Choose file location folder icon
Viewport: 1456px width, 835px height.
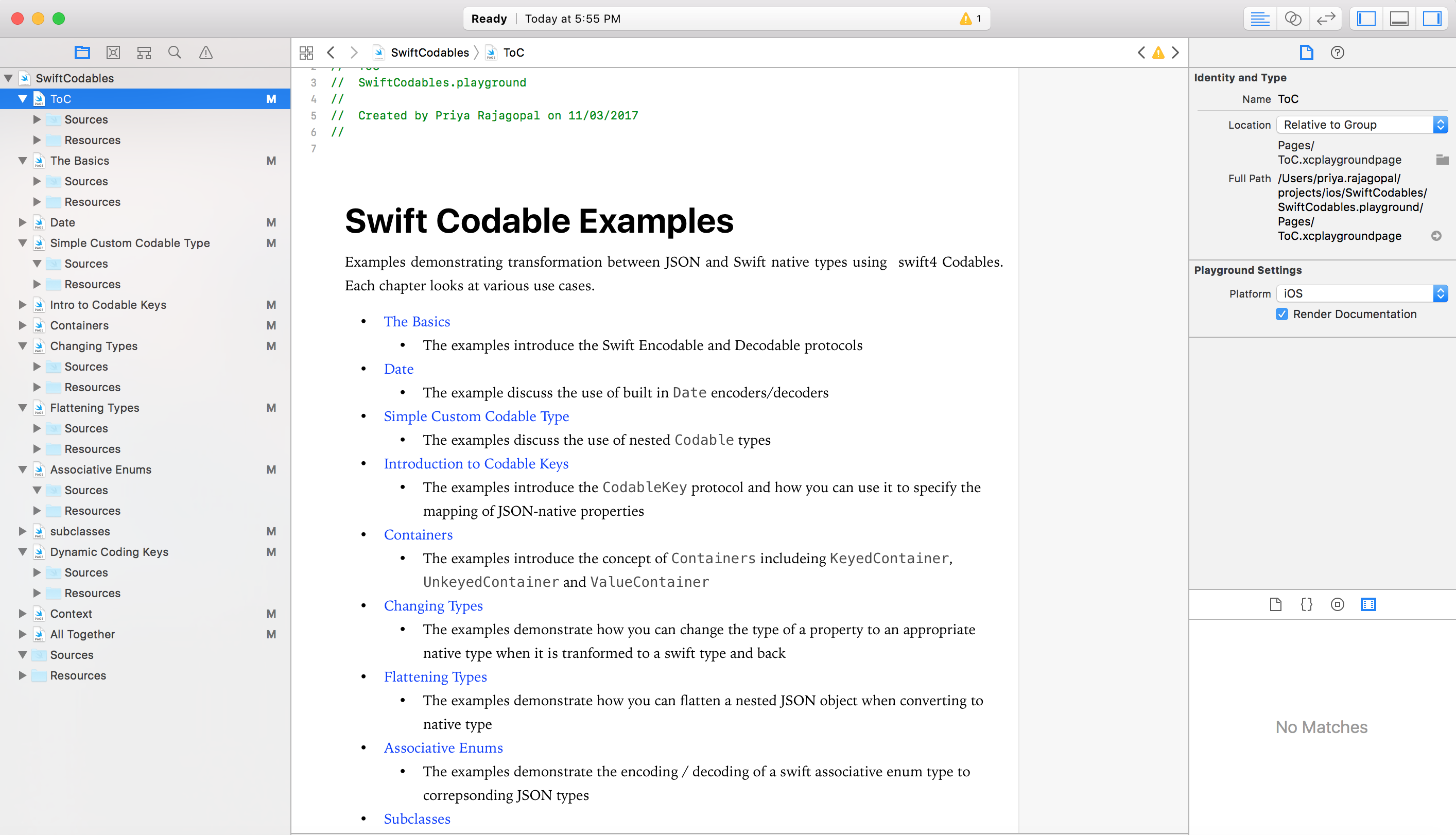(1442, 160)
